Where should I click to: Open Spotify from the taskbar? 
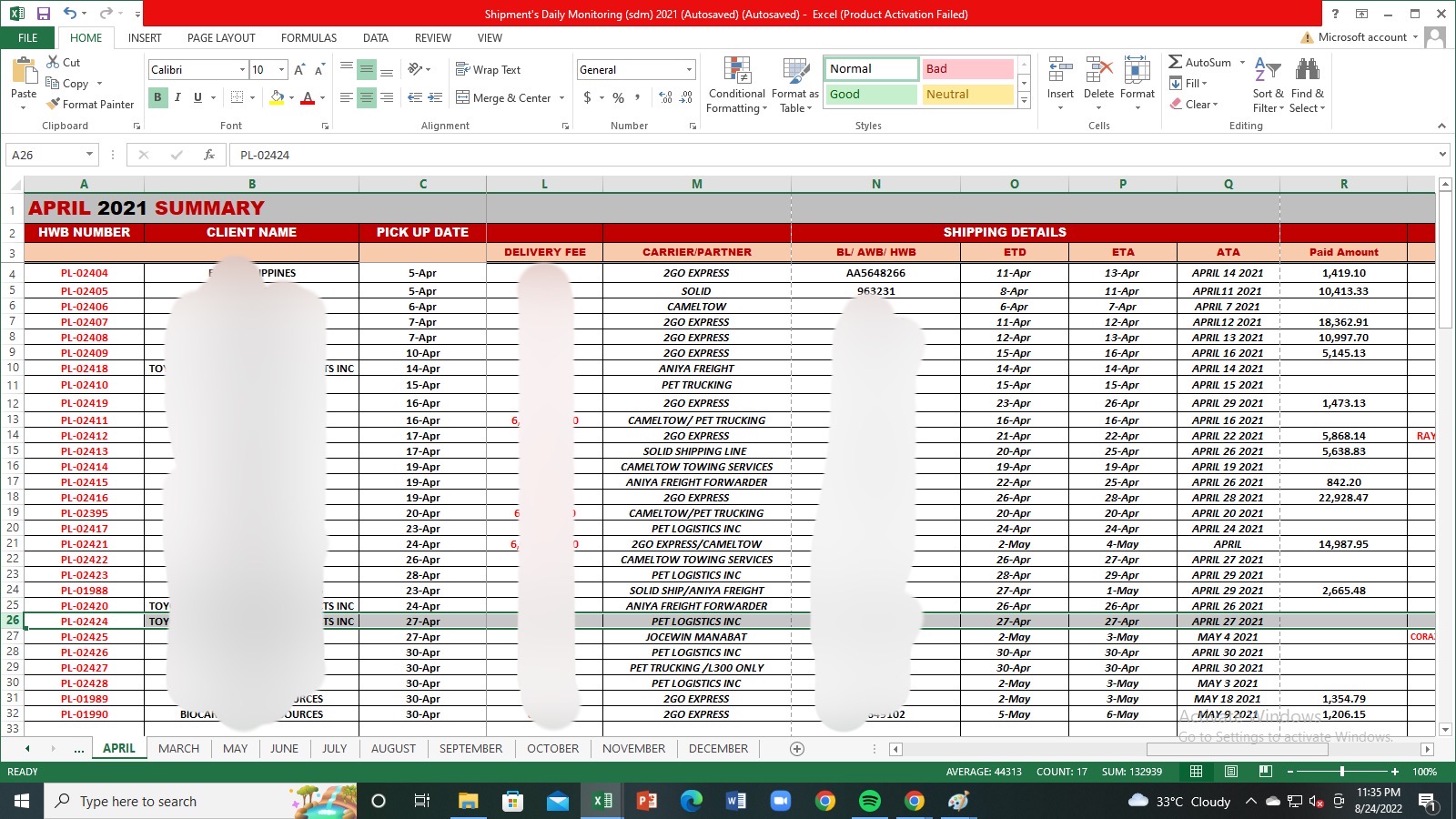[870, 801]
